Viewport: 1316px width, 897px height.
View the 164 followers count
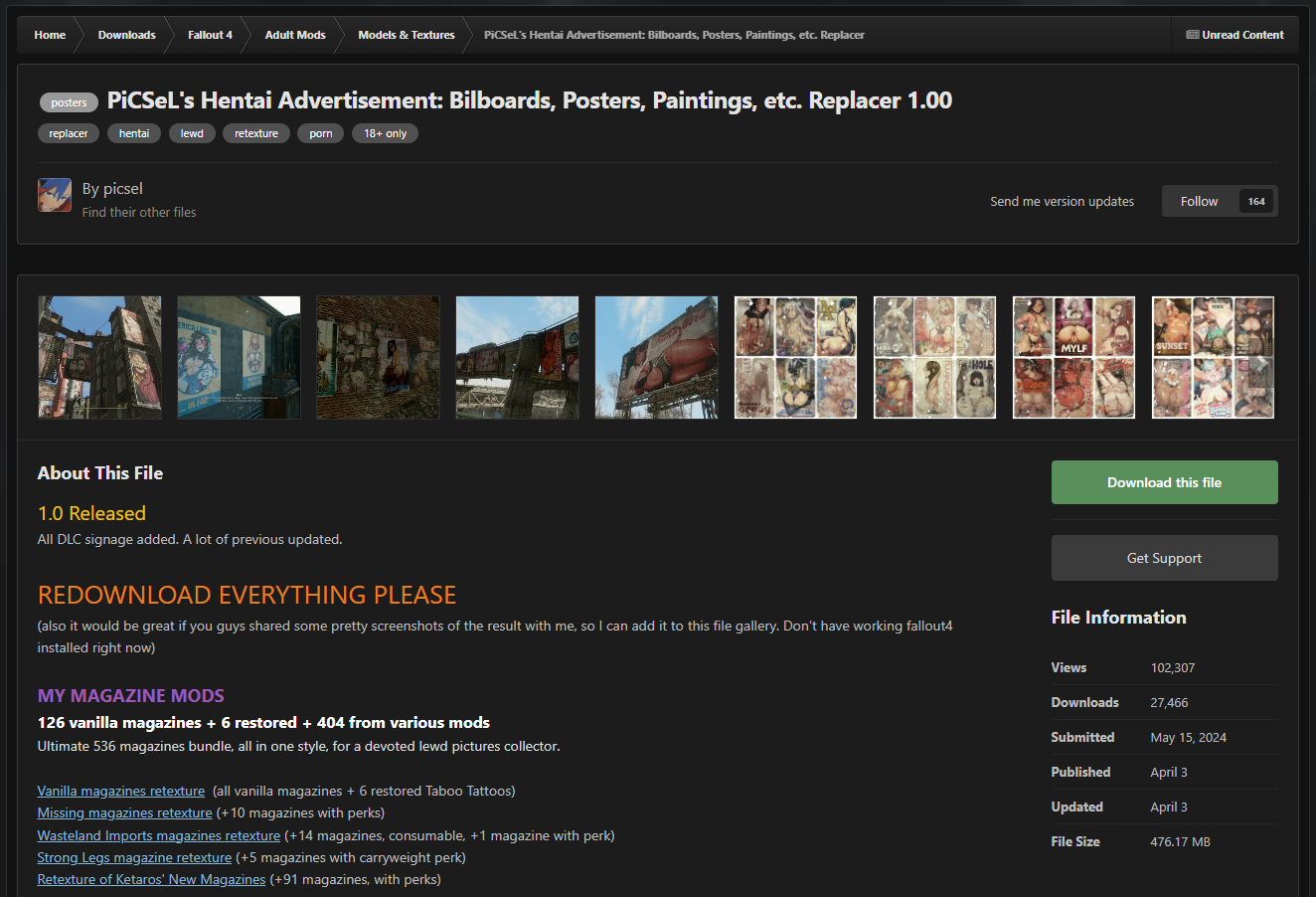(x=1256, y=201)
